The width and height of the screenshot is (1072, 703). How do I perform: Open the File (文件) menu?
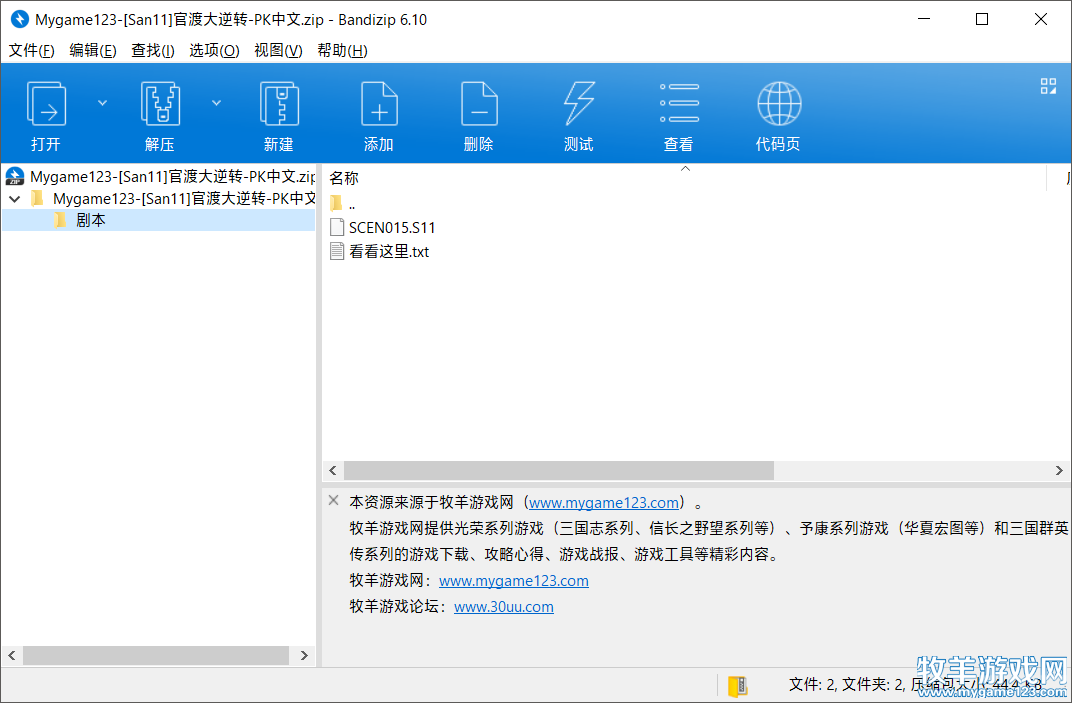coord(31,51)
